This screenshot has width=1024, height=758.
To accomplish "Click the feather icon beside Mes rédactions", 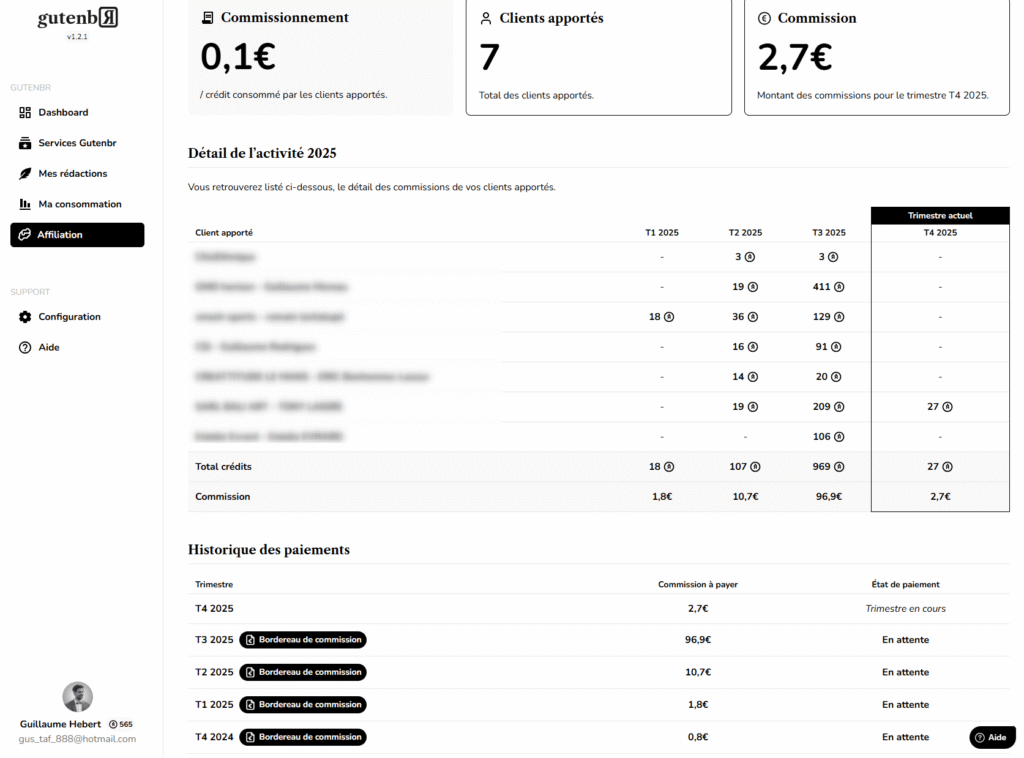I will click(x=25, y=174).
